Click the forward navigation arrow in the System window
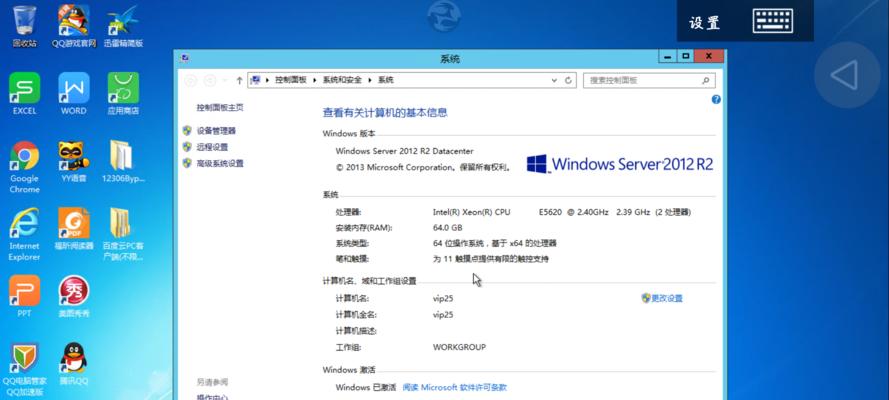This screenshot has width=889, height=400. pos(210,80)
